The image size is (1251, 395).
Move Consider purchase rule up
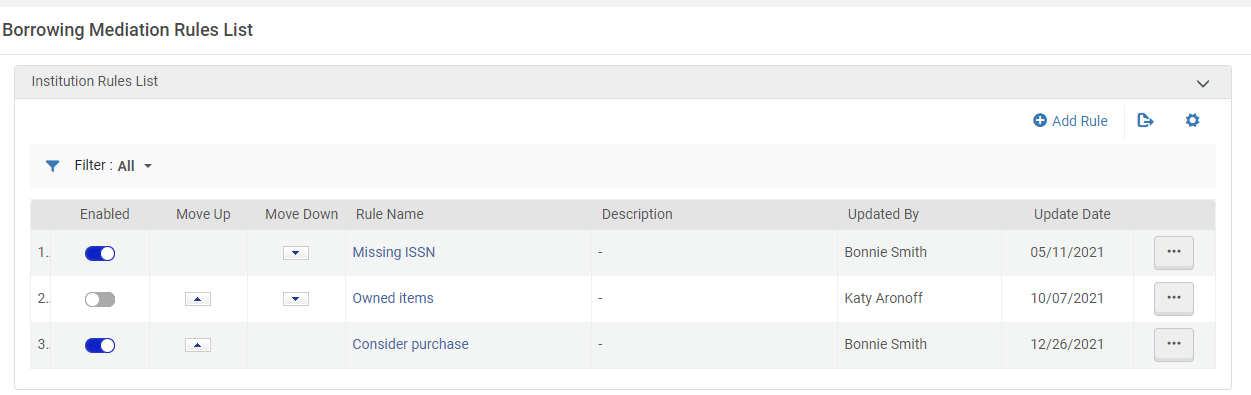pyautogui.click(x=198, y=345)
